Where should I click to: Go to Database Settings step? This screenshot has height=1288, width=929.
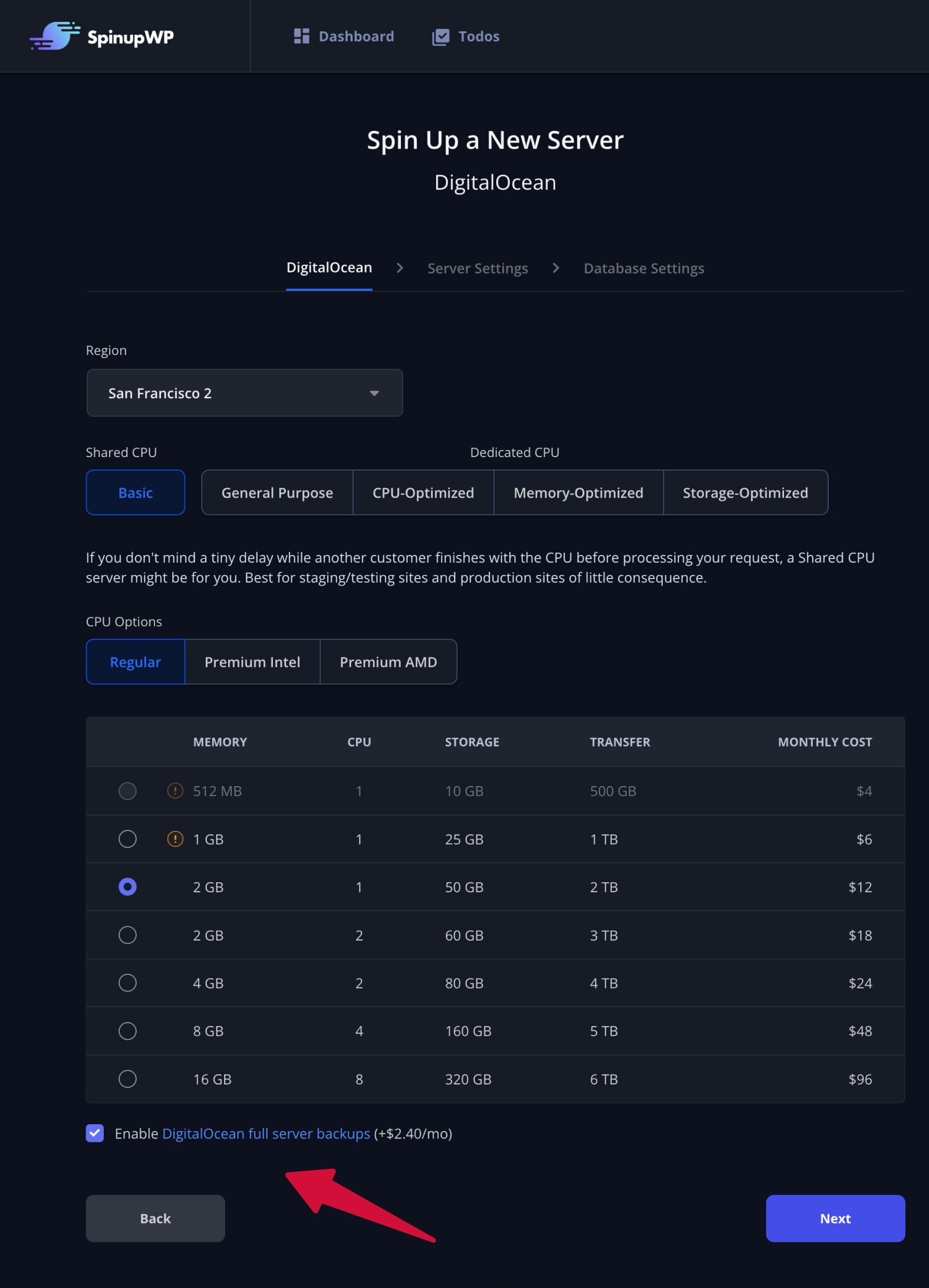click(644, 268)
